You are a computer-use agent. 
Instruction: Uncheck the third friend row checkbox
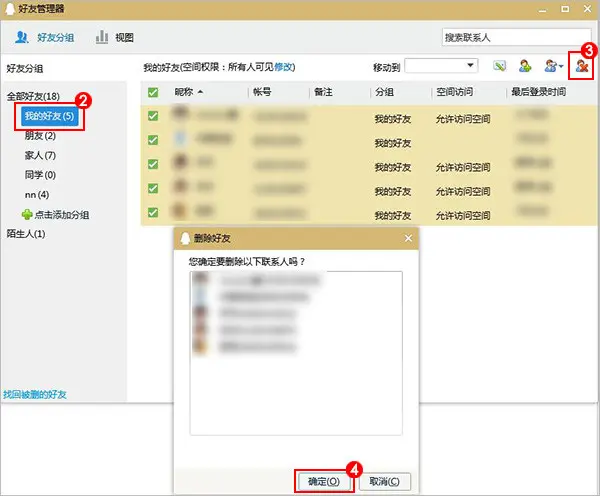pos(153,164)
